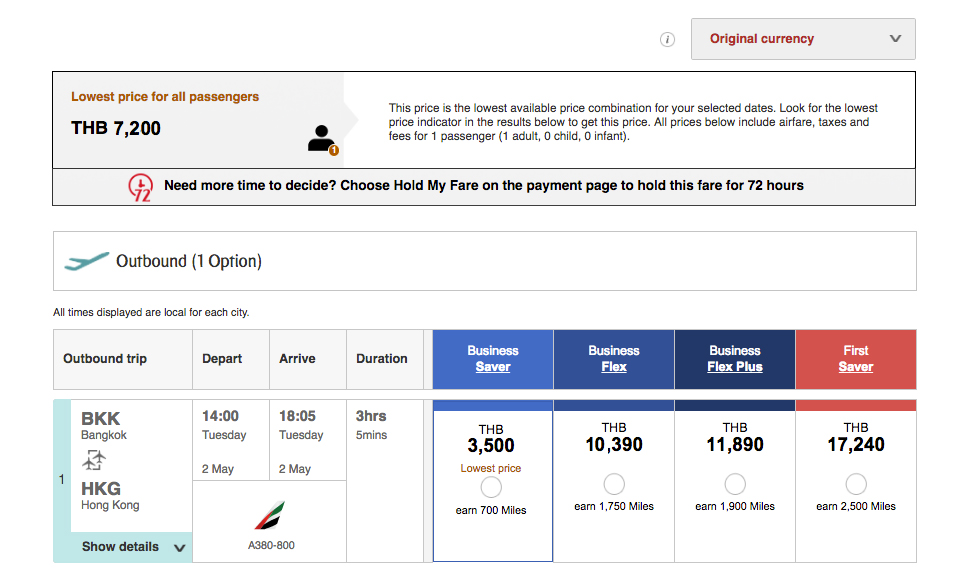Viewport: 966px width, 571px height.
Task: Click the connecting flight icon between BKK and HKG
Action: 94,460
